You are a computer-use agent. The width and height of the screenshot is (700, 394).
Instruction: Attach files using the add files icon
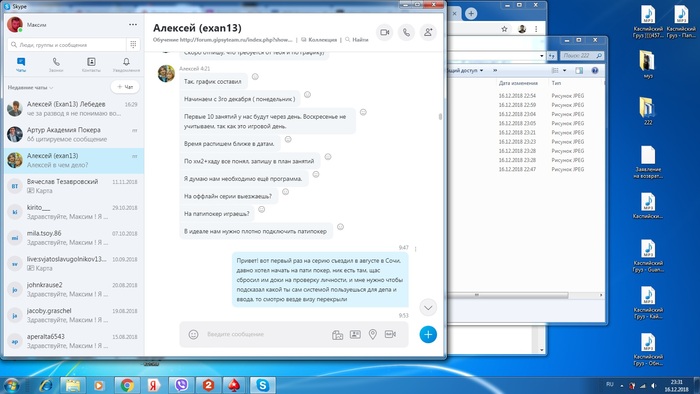[x=338, y=335]
